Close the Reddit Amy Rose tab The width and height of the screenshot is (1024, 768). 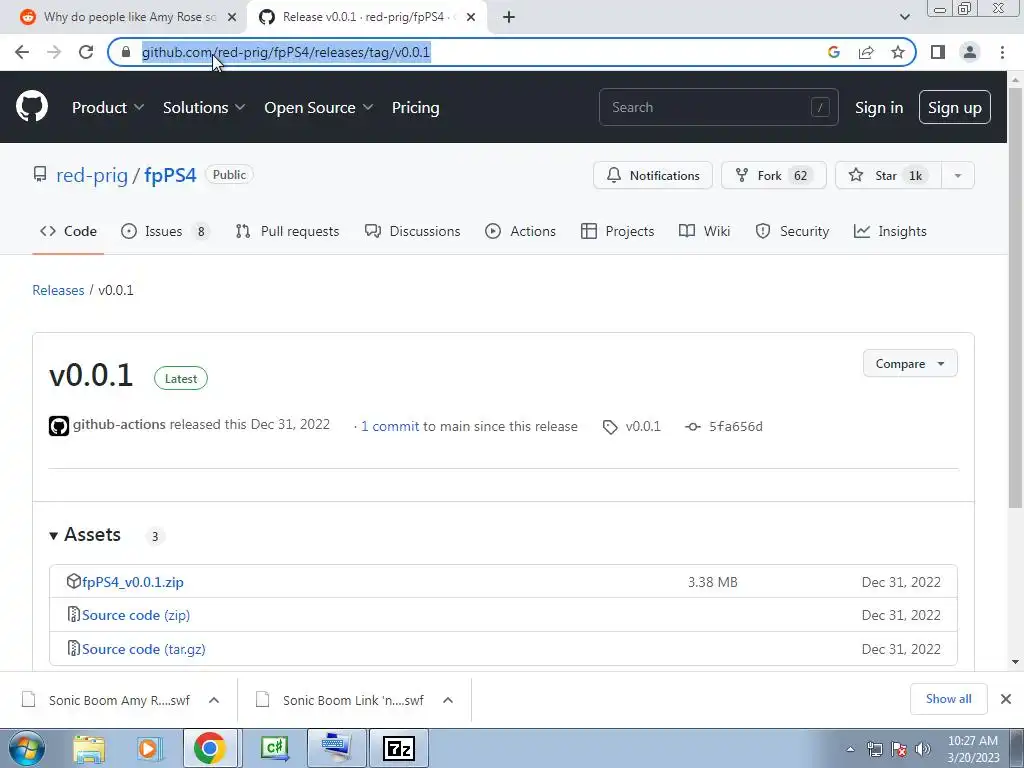[x=232, y=17]
